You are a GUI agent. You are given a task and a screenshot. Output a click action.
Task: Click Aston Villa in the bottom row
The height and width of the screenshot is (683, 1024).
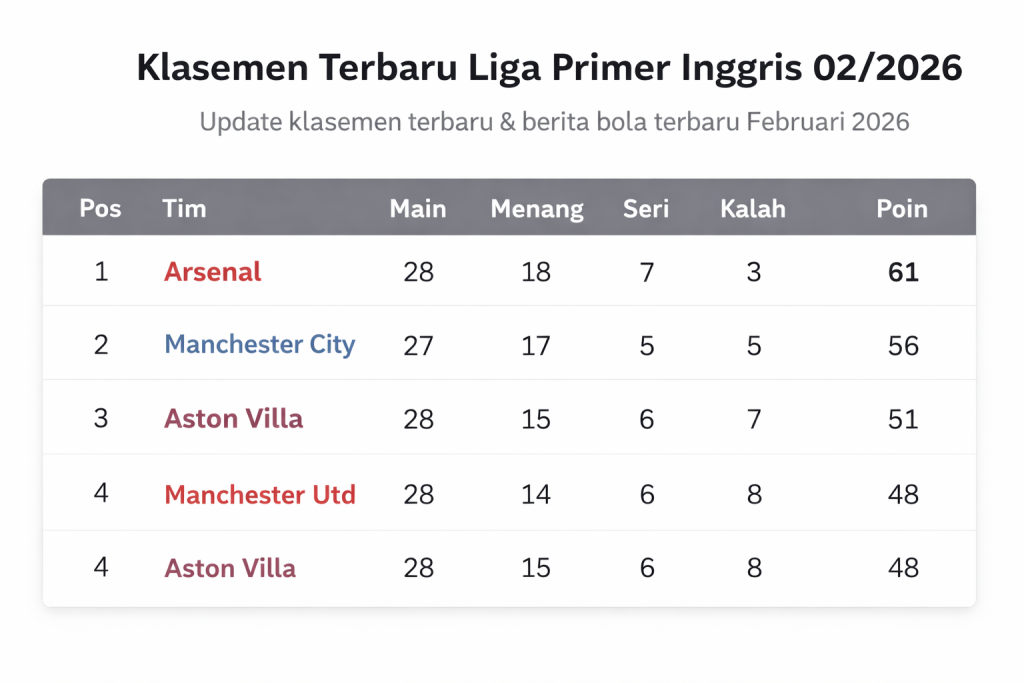[x=230, y=569]
